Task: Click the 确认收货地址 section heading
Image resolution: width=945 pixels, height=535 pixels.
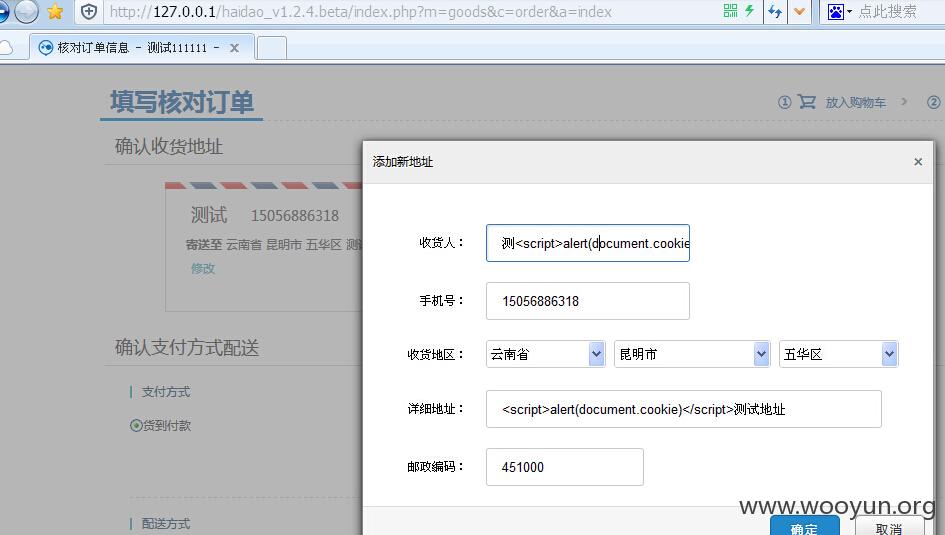Action: tap(169, 146)
